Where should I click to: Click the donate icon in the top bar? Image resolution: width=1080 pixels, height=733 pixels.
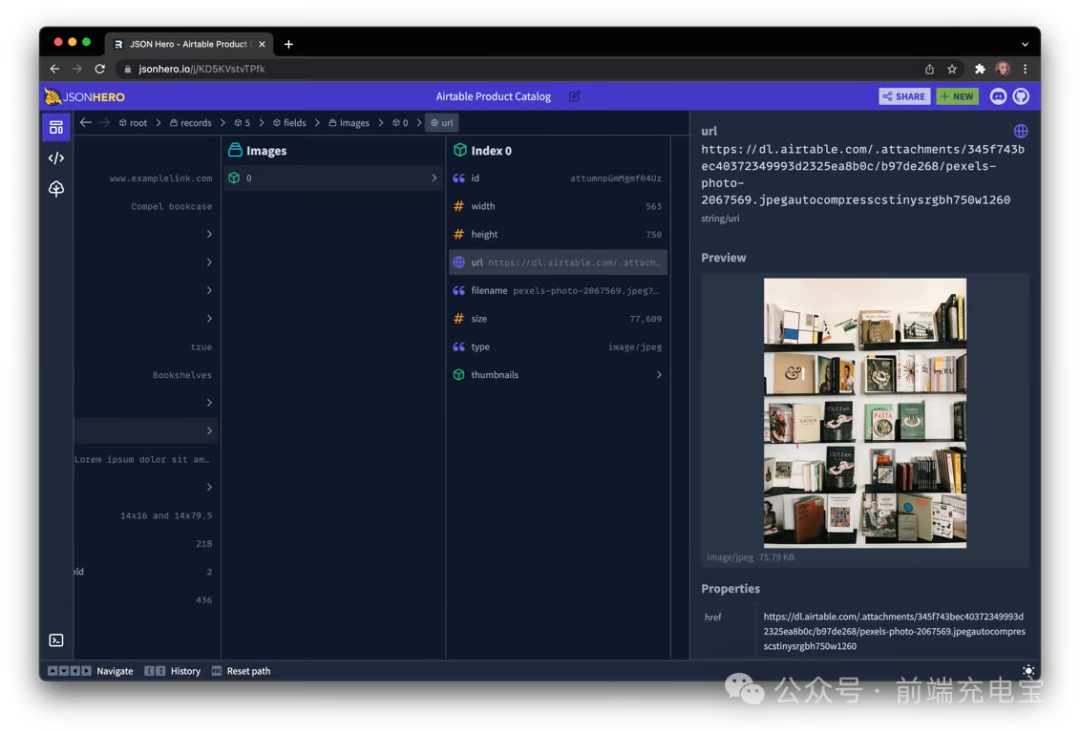[1021, 95]
